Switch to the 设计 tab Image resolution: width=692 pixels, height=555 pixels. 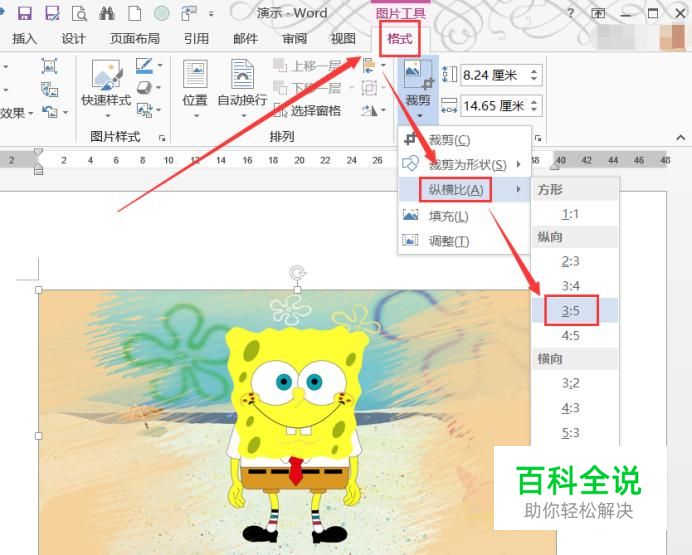point(73,39)
